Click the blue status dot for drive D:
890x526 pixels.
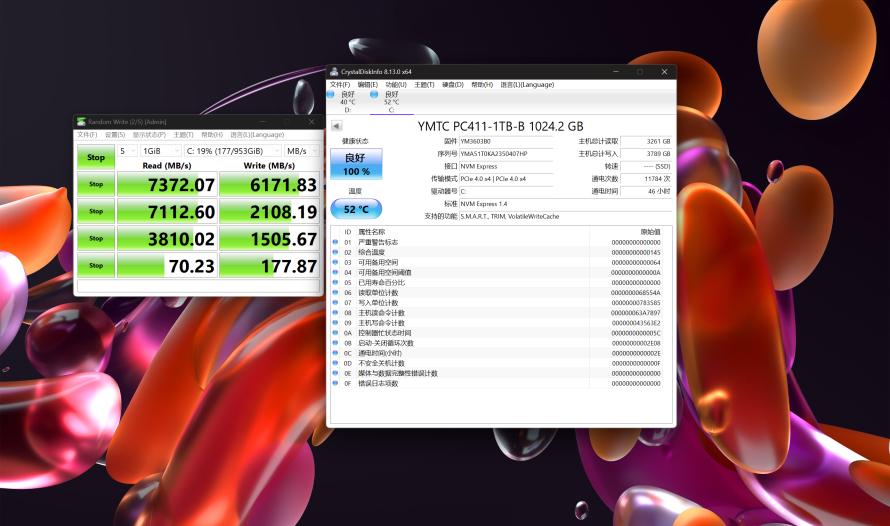point(330,94)
